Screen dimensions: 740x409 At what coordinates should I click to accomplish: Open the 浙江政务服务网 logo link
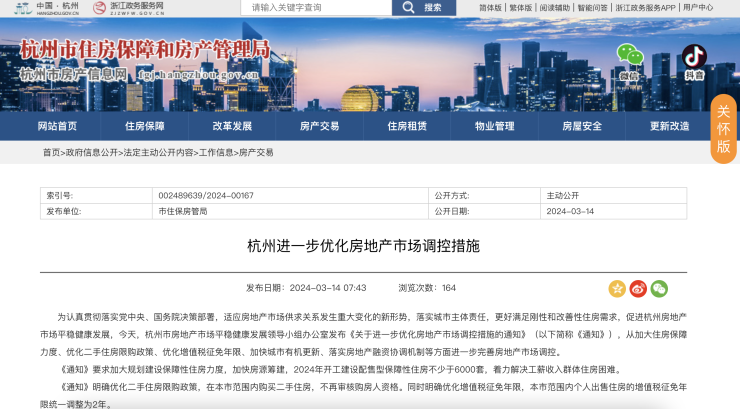tap(128, 8)
